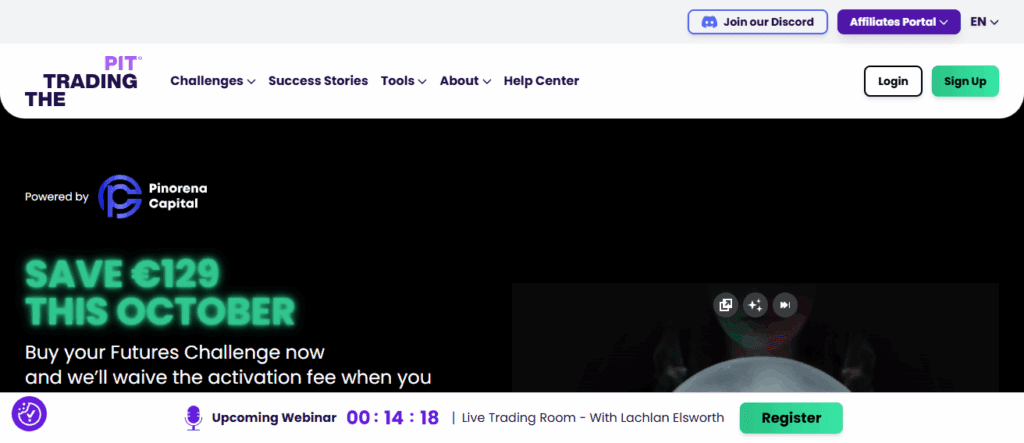Click the sparkle effects icon on video
Screen dimensions: 1024x443
point(755,305)
